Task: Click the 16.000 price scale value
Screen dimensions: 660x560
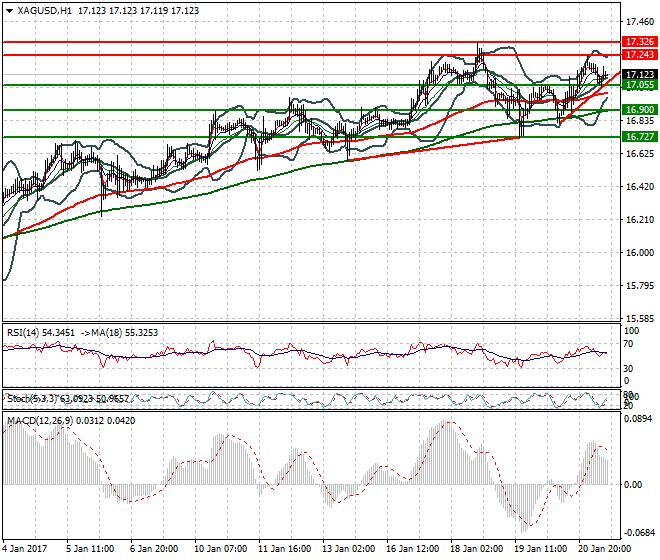Action: click(x=640, y=253)
